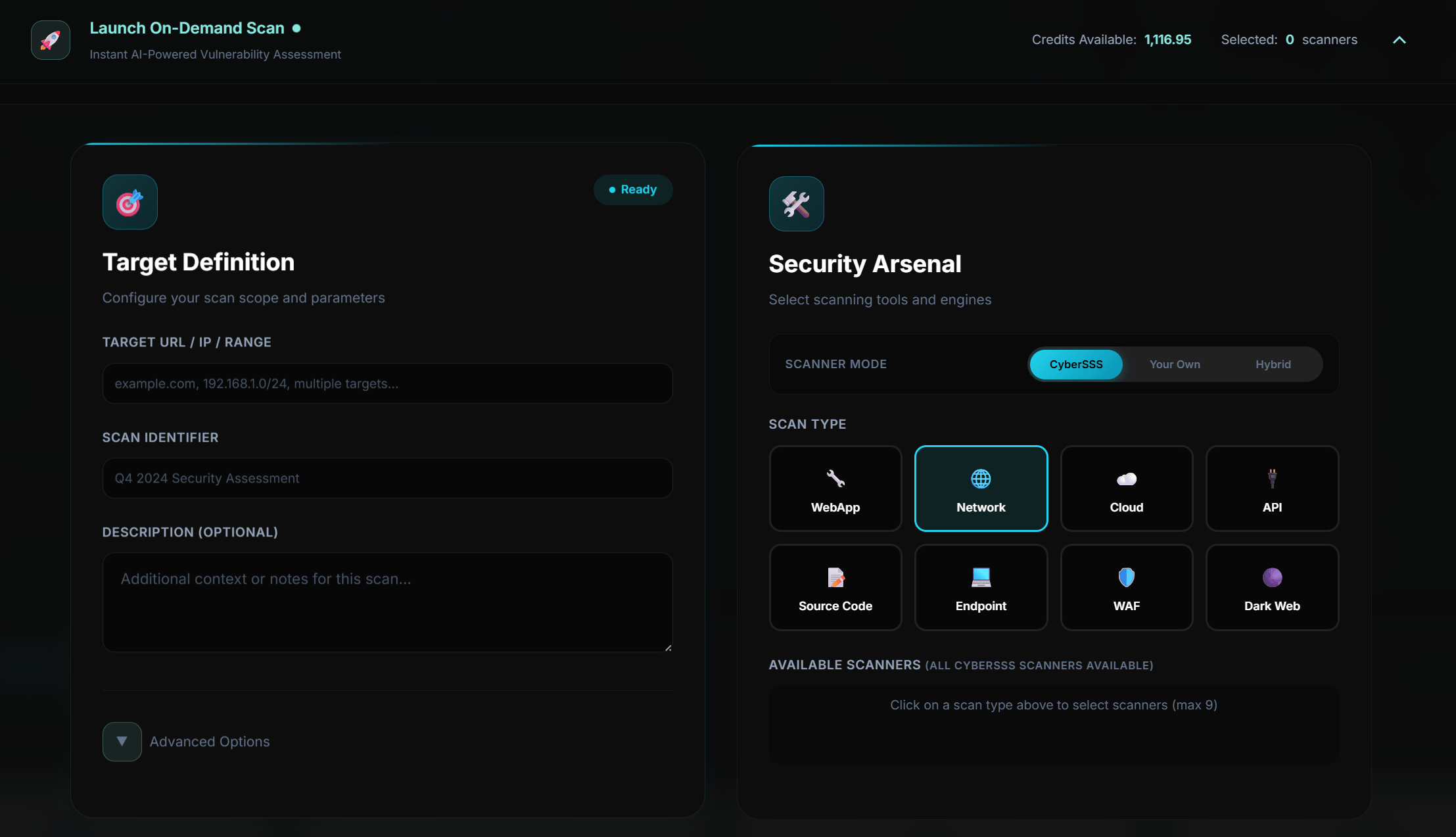
Task: Expand Advanced Options triangle button
Action: [x=122, y=742]
